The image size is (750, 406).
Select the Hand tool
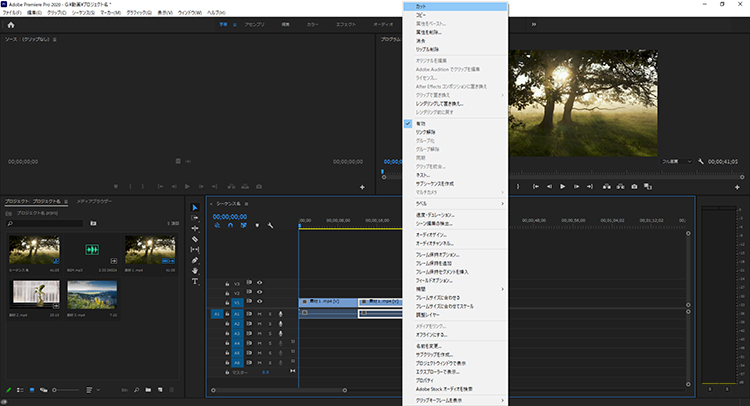point(195,271)
